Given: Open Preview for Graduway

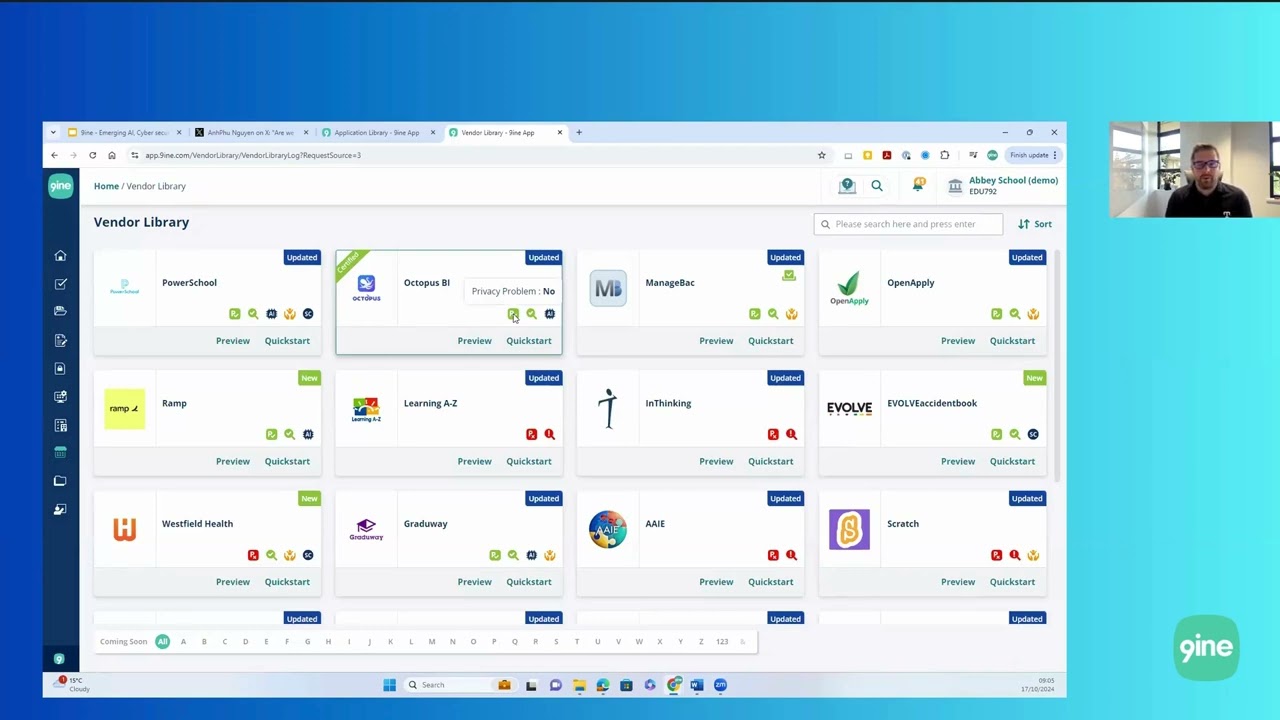Looking at the screenshot, I should pos(474,582).
